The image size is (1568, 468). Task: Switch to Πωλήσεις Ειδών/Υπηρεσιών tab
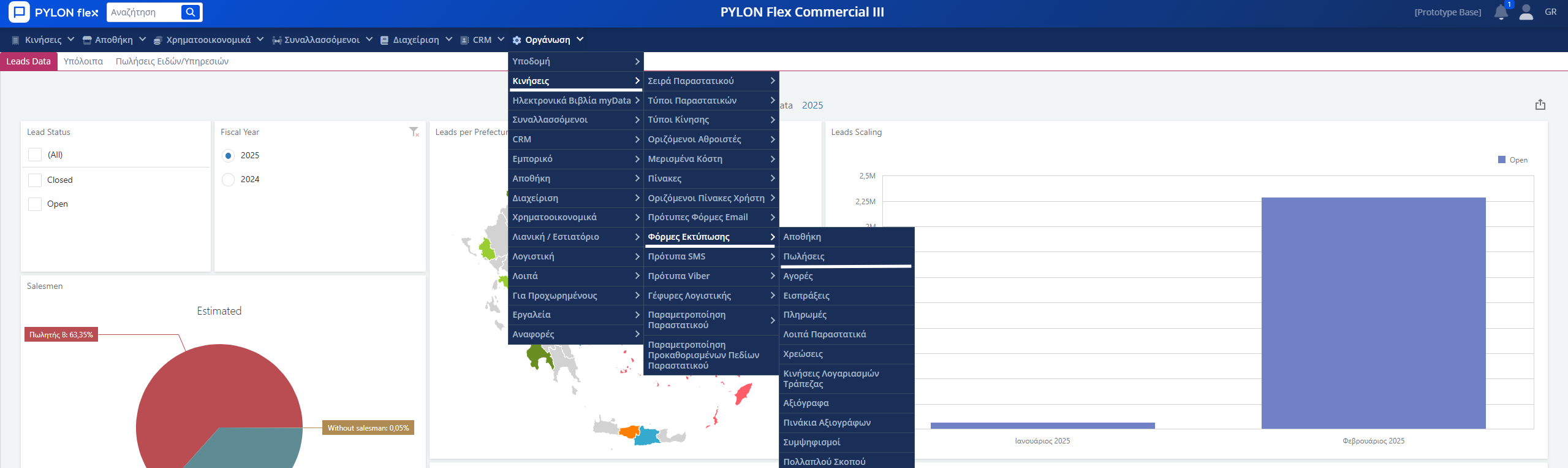click(172, 61)
